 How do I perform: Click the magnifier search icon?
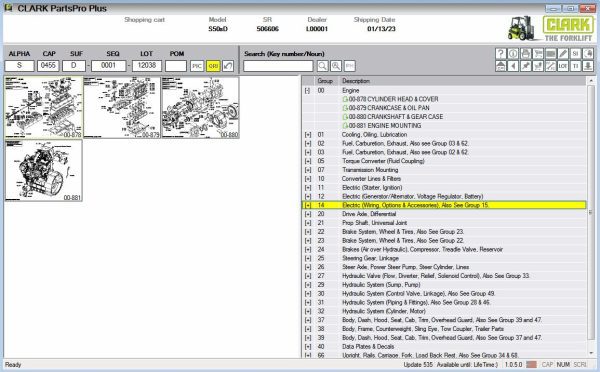tap(323, 66)
